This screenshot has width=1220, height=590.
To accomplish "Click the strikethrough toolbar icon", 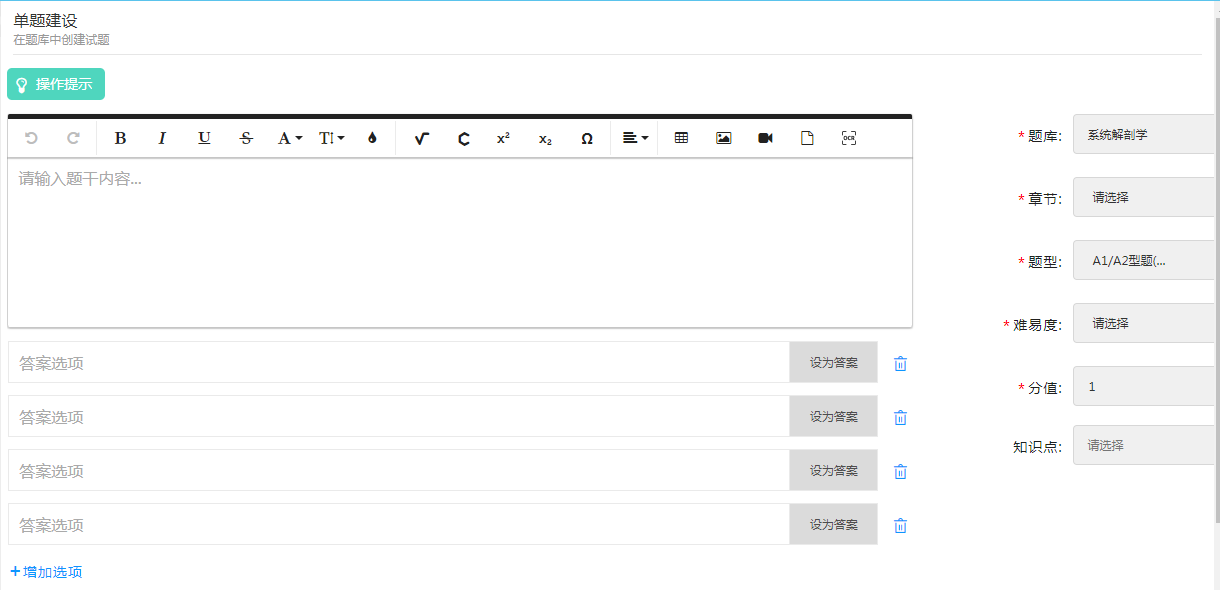I will click(246, 139).
